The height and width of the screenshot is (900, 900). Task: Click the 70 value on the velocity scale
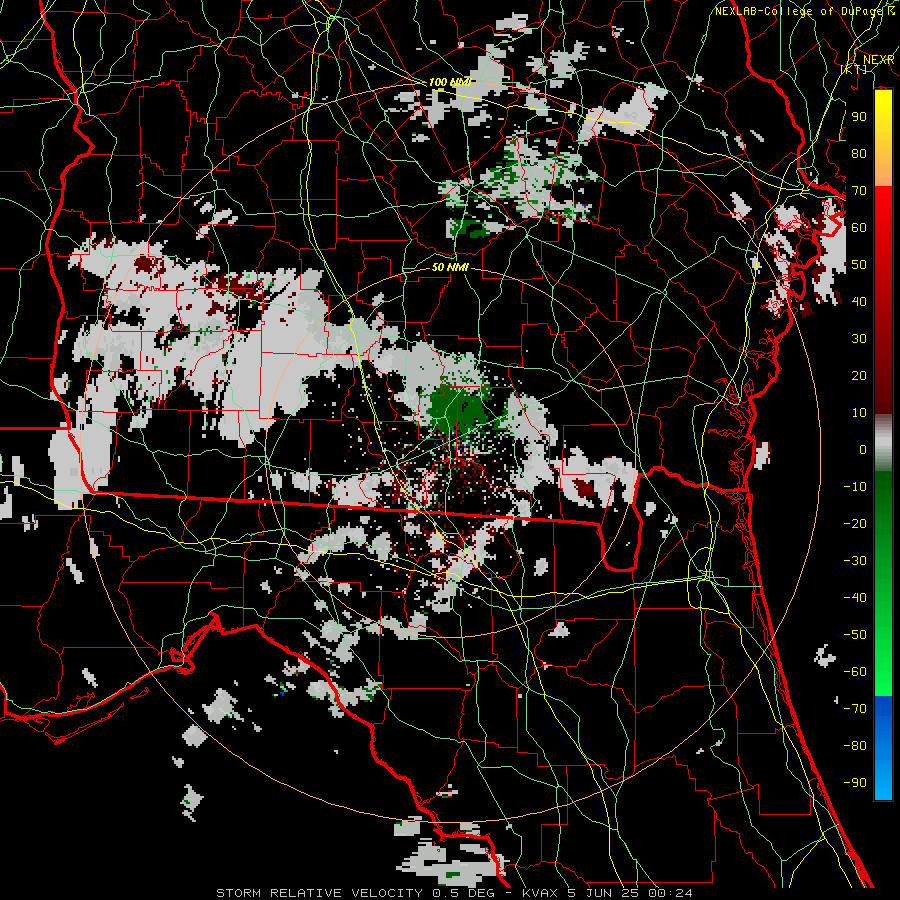pyautogui.click(x=859, y=191)
